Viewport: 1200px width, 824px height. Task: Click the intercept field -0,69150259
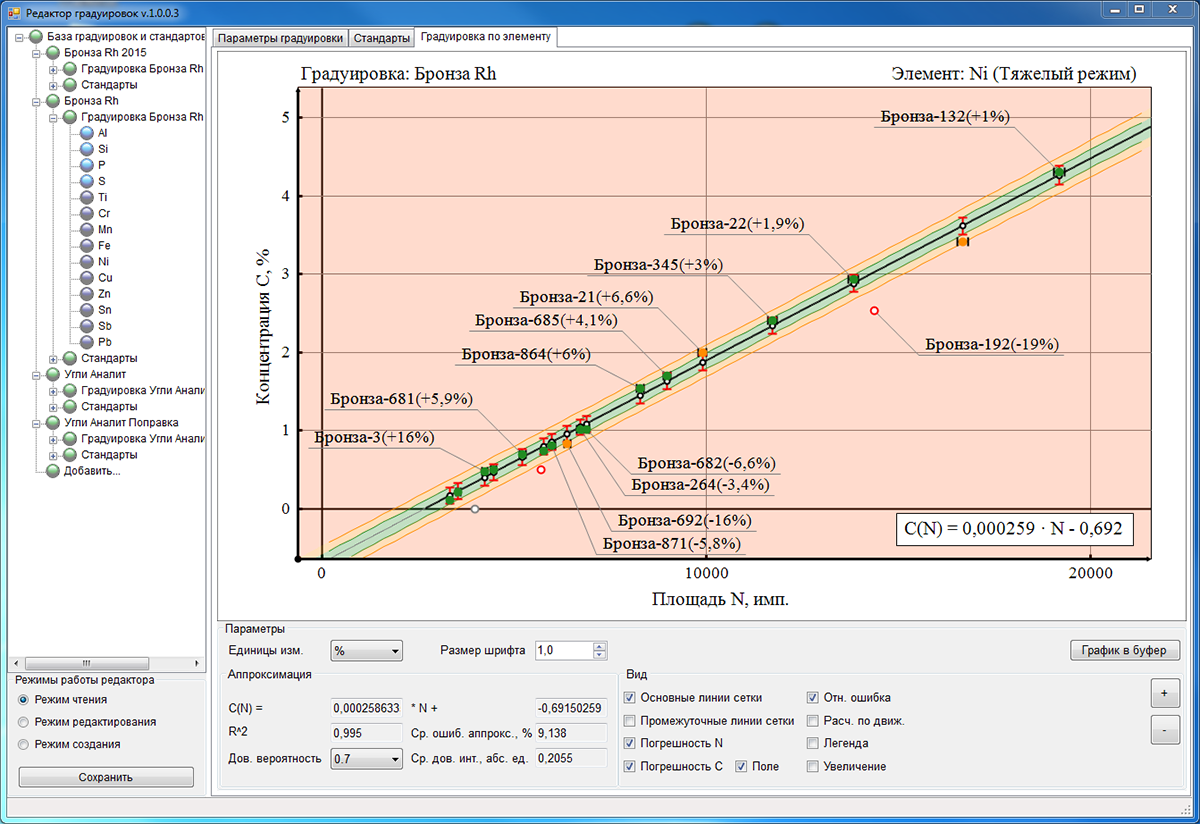(x=572, y=708)
